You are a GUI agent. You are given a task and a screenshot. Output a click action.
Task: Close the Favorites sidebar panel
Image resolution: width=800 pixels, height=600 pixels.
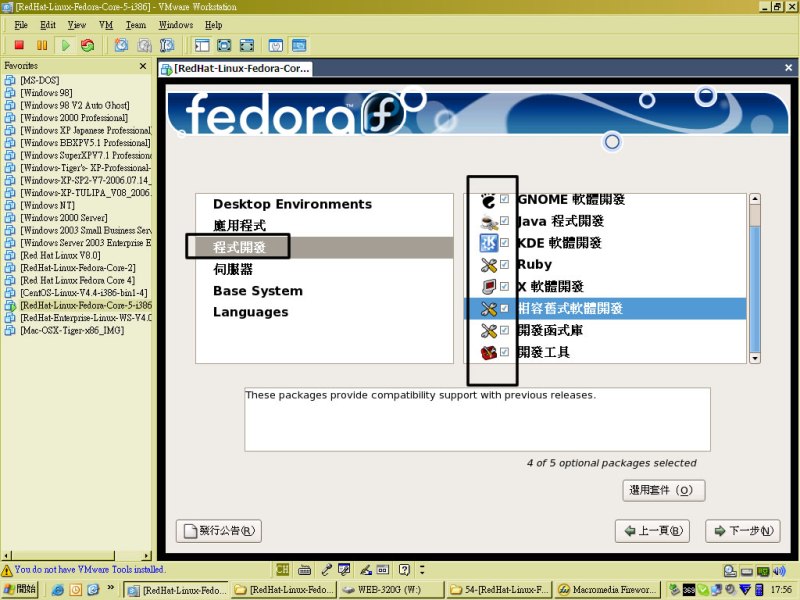click(x=143, y=66)
